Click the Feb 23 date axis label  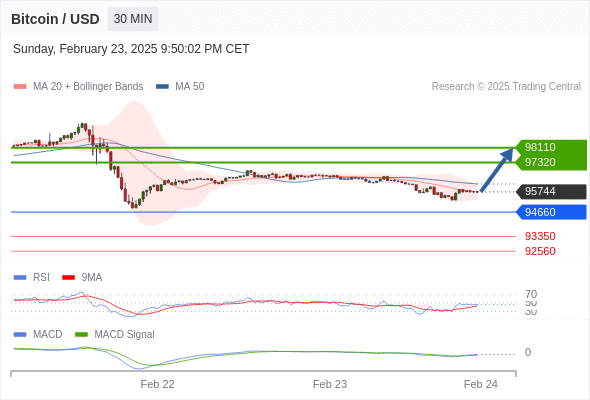[x=330, y=384]
